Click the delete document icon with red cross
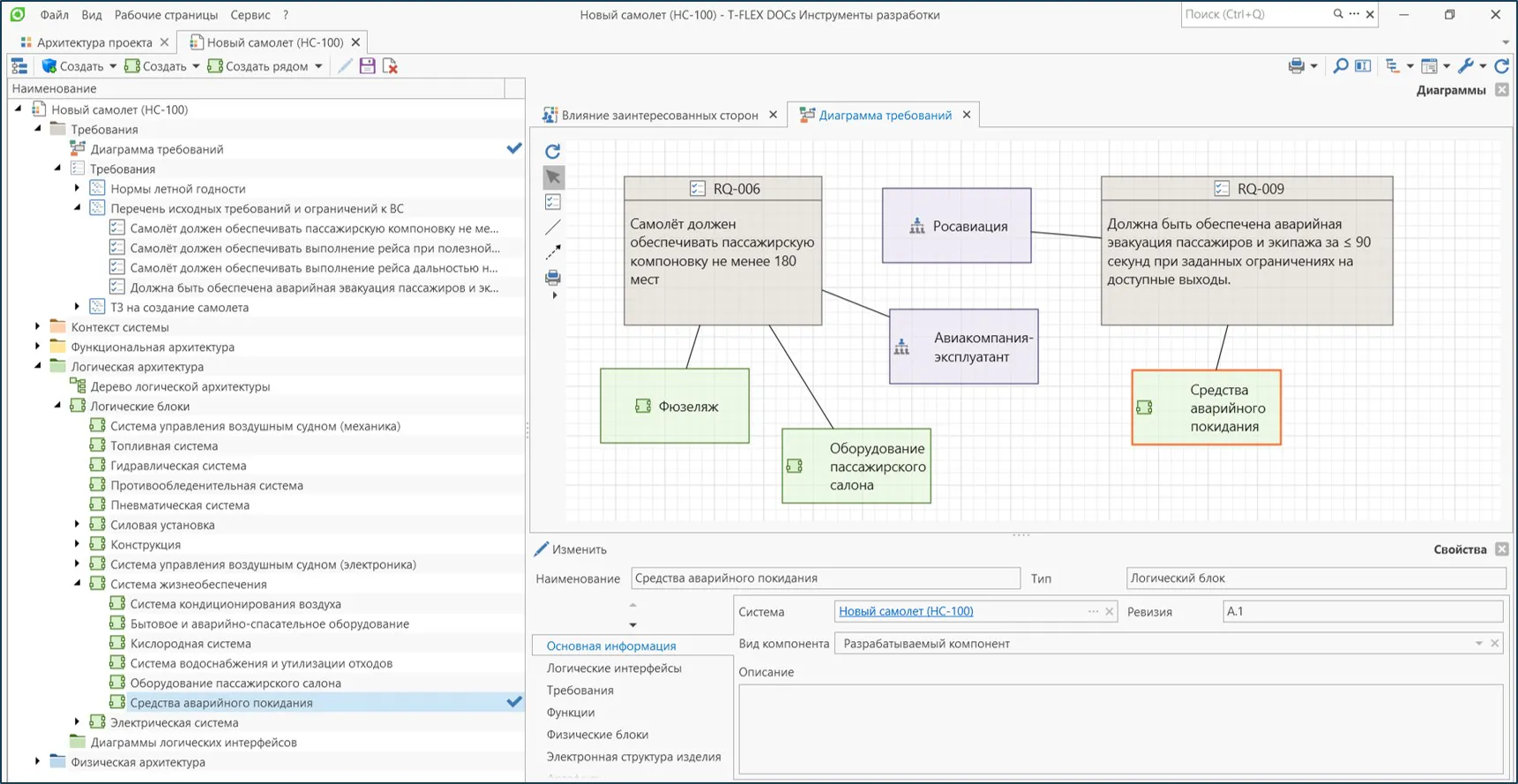1518x784 pixels. tap(390, 66)
